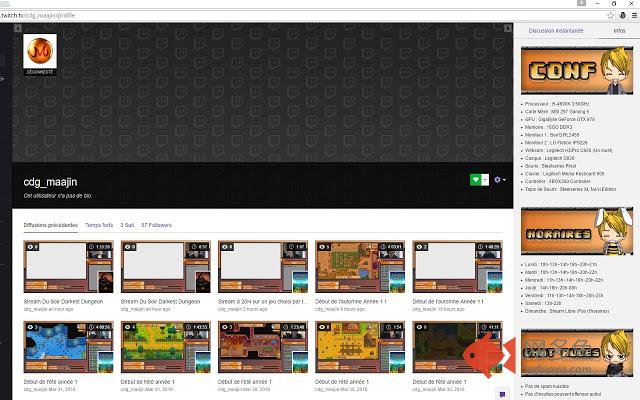Click the Webcam Logitech HDPro C920 line
This screenshot has width=640, height=400.
click(x=568, y=151)
